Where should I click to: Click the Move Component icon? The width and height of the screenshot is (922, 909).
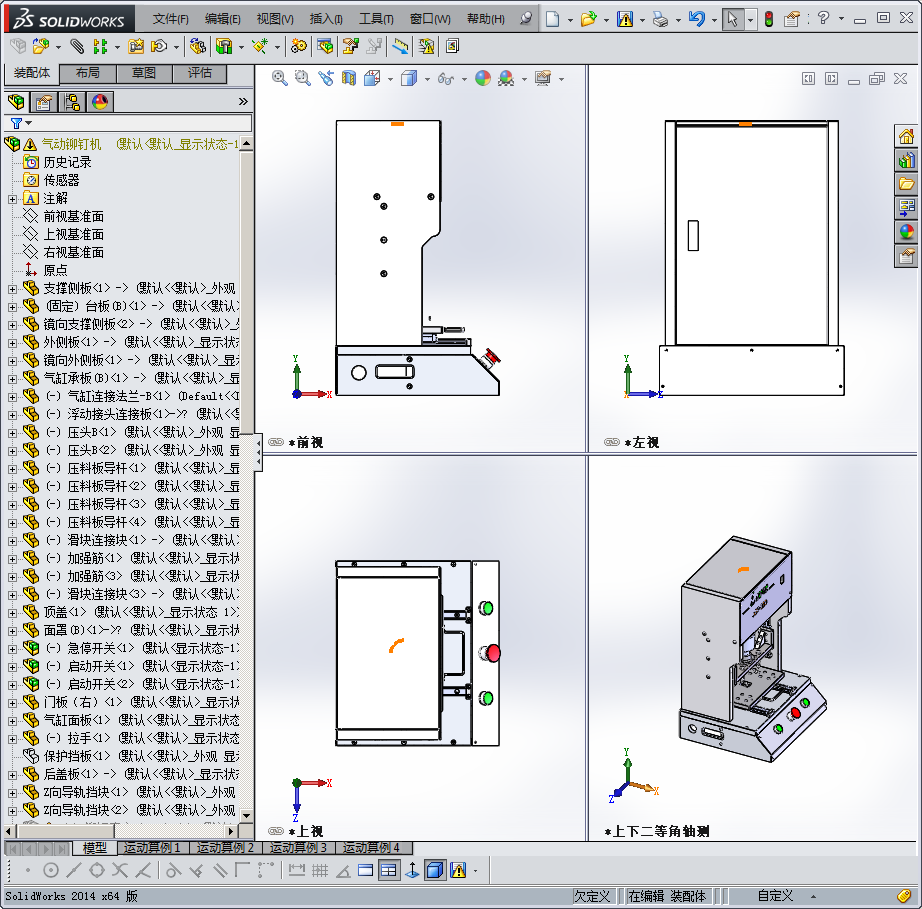[159, 46]
